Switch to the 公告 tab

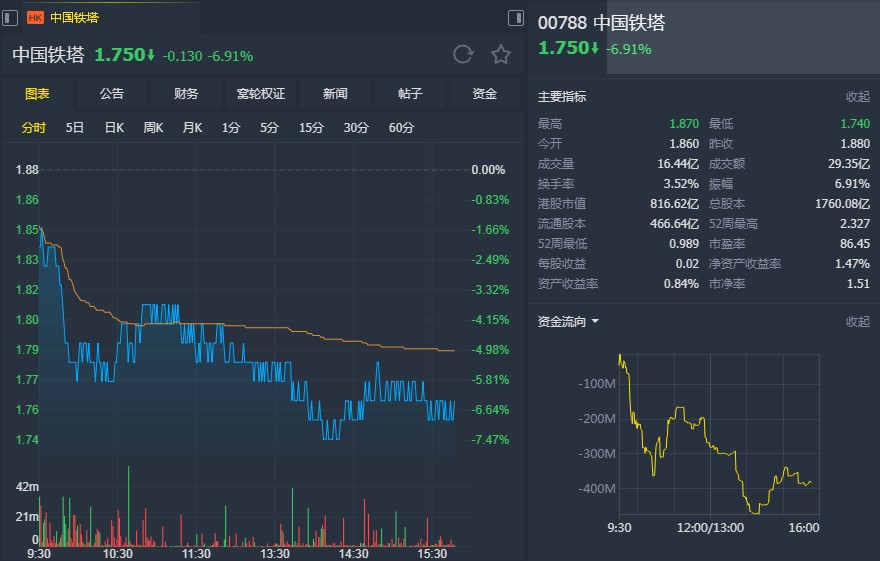coord(112,94)
